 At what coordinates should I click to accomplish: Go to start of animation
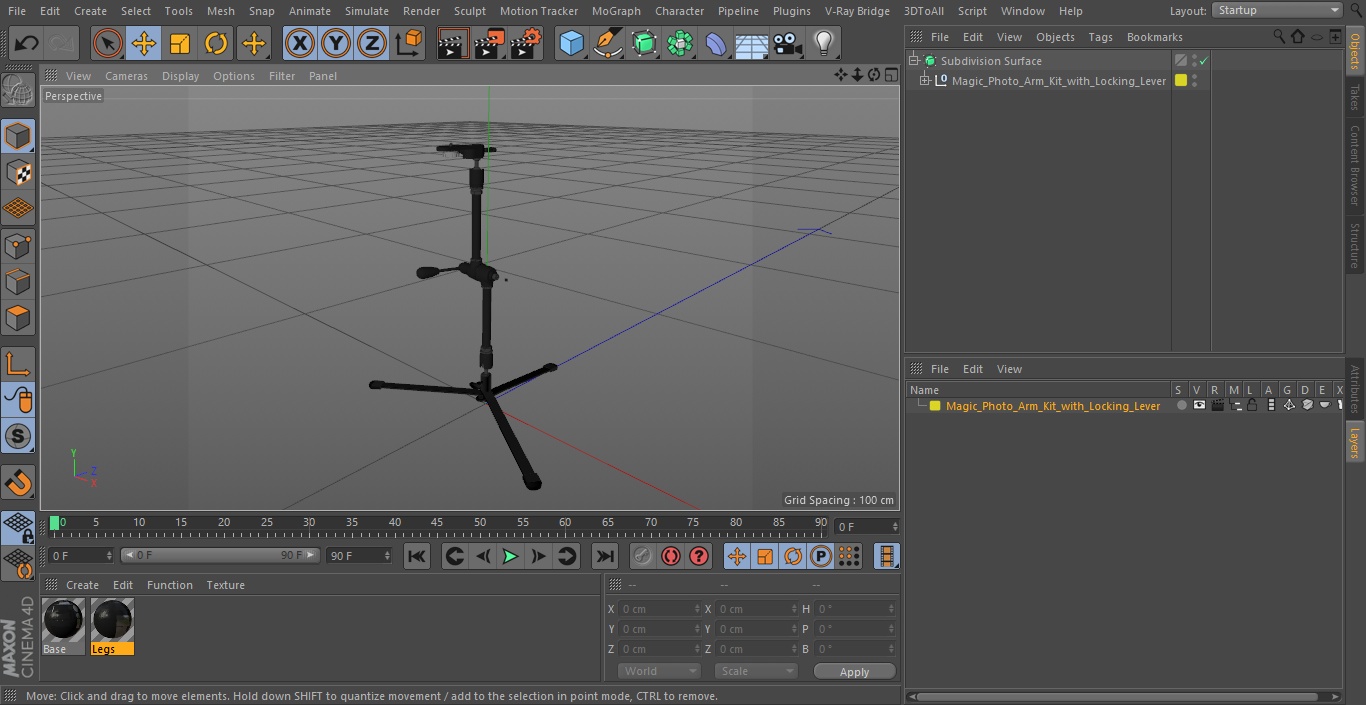click(x=417, y=556)
